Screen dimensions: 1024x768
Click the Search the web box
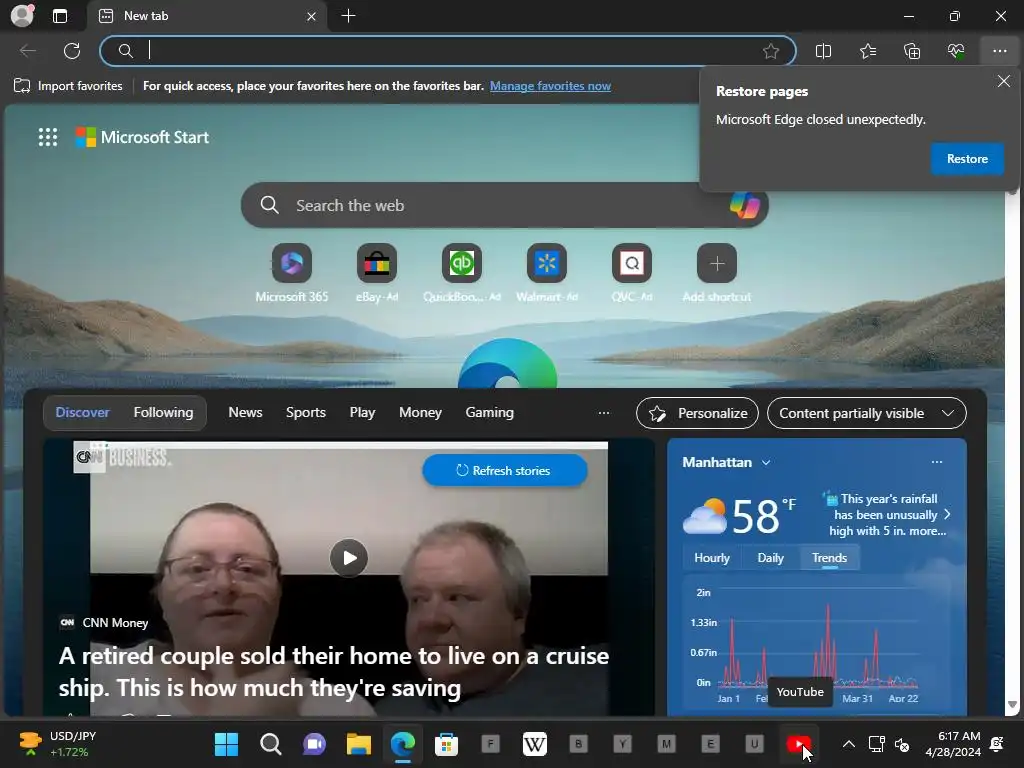pyautogui.click(x=504, y=205)
